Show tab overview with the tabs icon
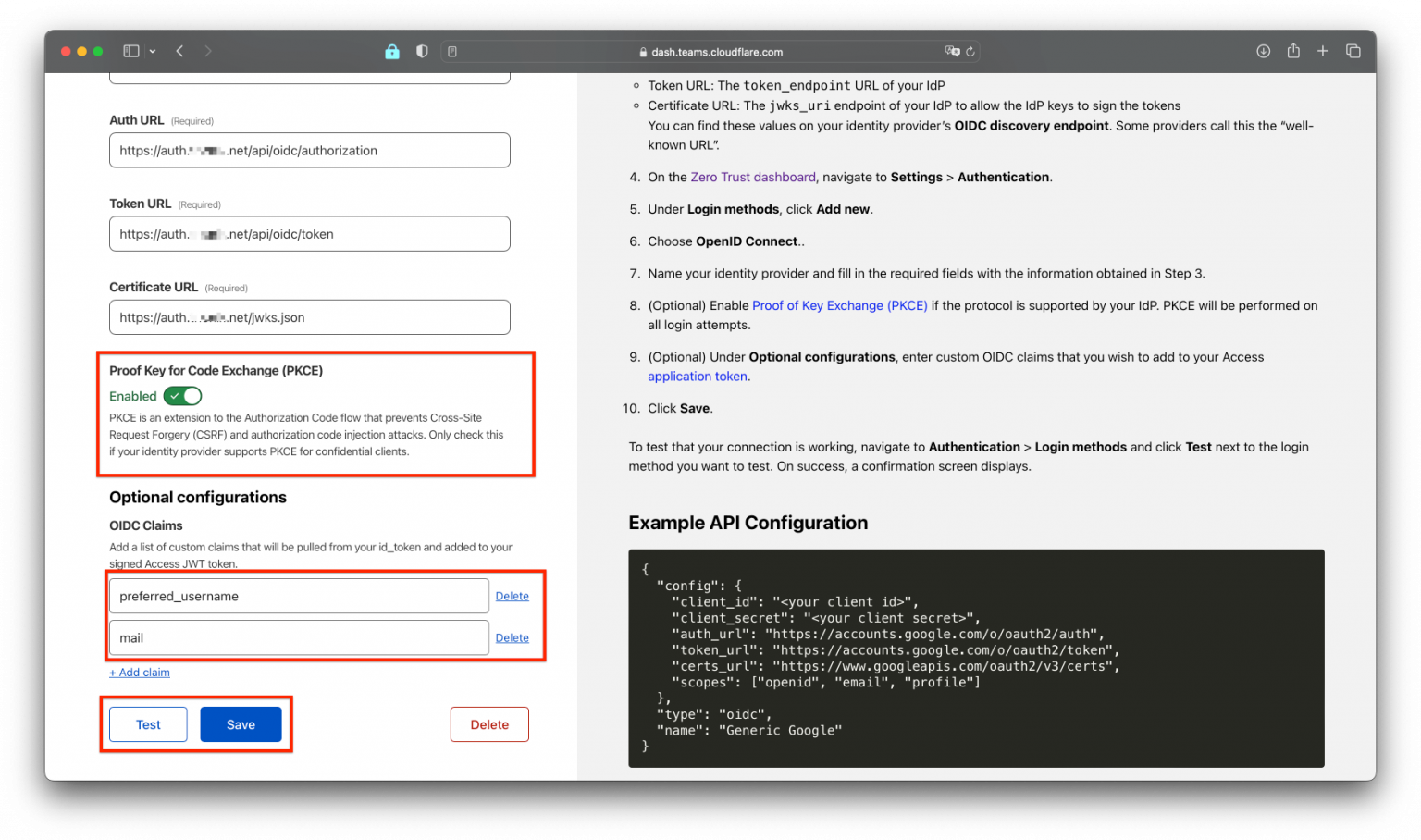Image resolution: width=1421 pixels, height=840 pixels. 1353,51
